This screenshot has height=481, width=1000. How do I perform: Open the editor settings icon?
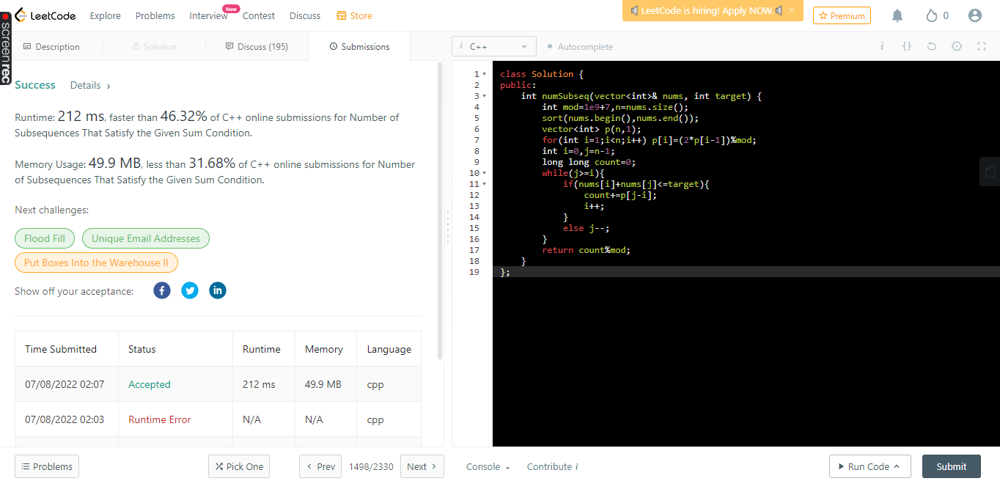click(x=956, y=47)
